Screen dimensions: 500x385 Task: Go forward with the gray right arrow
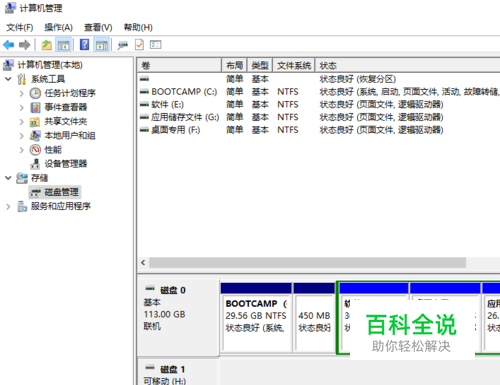coord(25,45)
